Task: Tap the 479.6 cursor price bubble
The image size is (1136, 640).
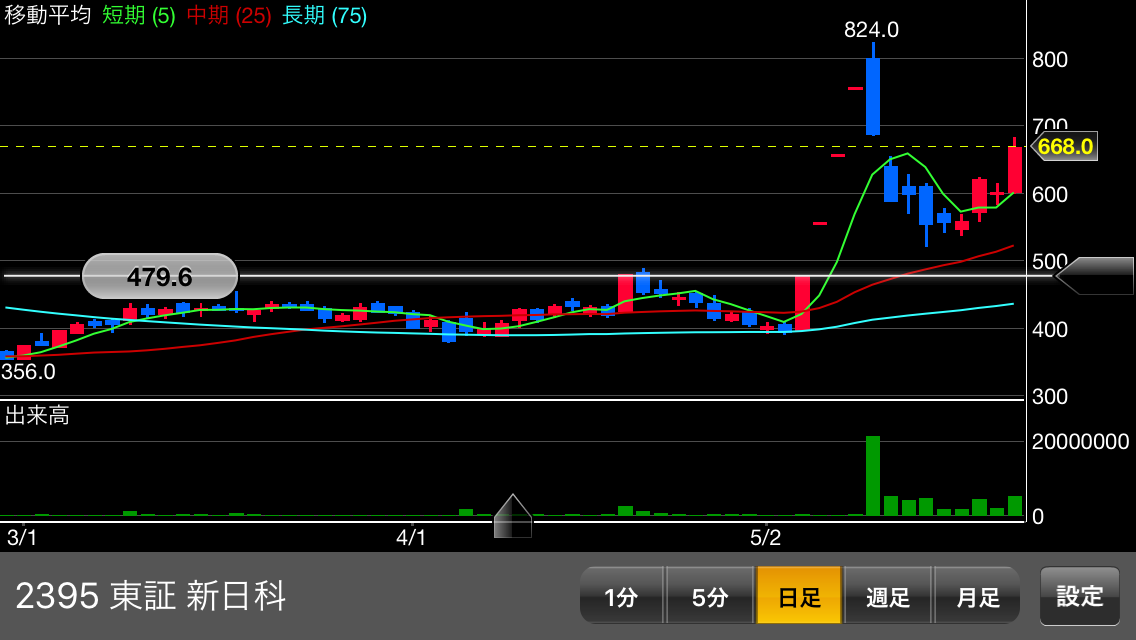Action: pyautogui.click(x=160, y=277)
